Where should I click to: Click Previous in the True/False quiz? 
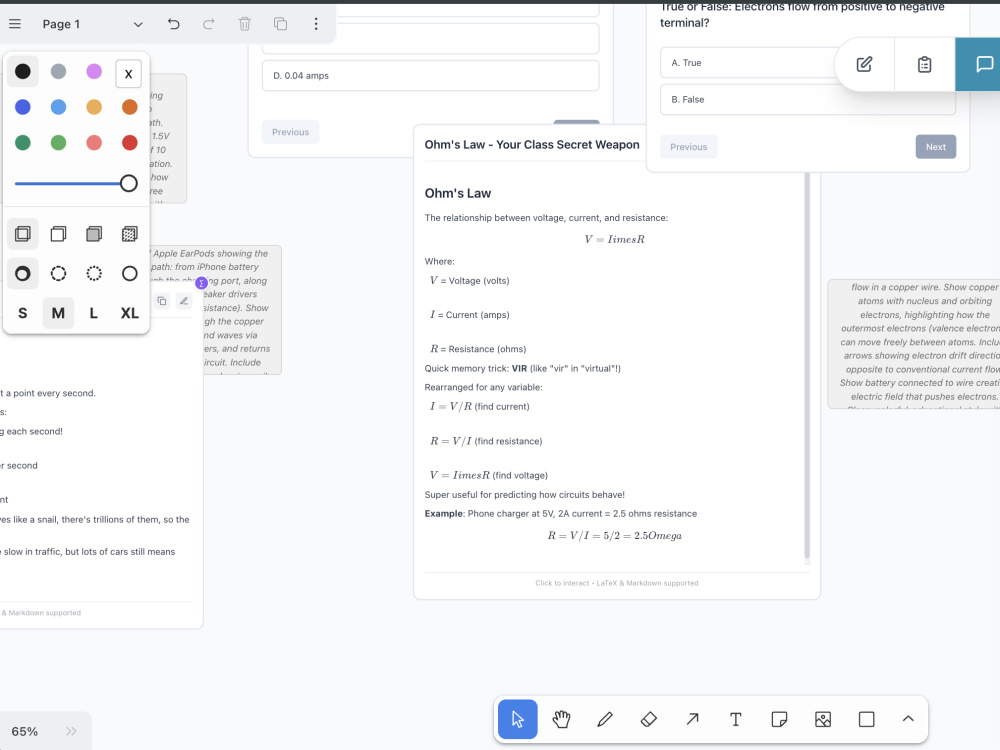688,147
